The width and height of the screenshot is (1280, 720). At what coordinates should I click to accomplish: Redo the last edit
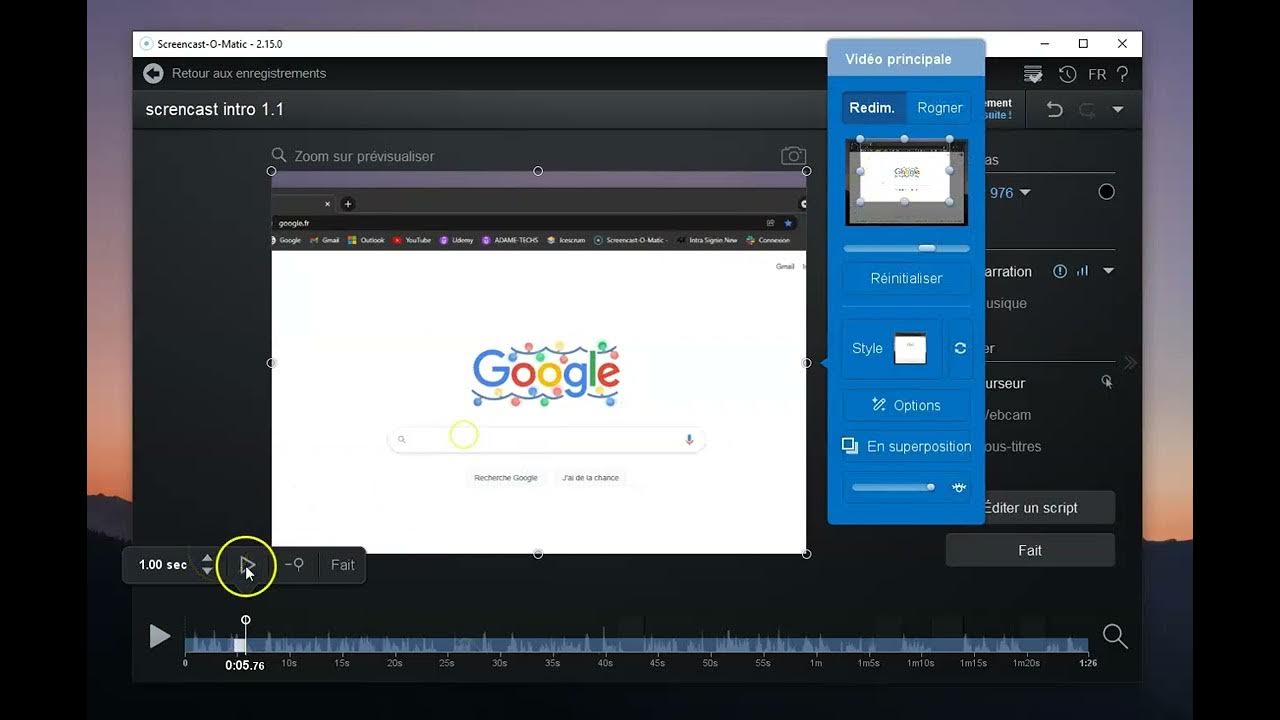(x=1087, y=109)
